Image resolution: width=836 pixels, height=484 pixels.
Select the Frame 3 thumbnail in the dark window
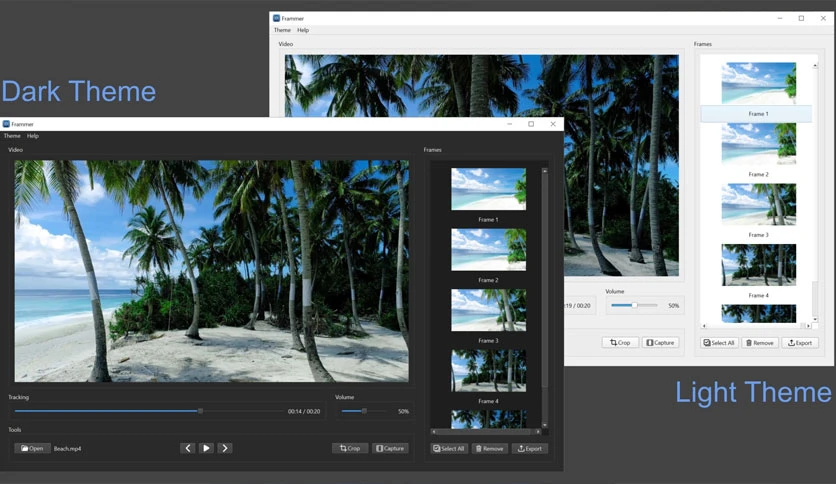click(x=488, y=310)
